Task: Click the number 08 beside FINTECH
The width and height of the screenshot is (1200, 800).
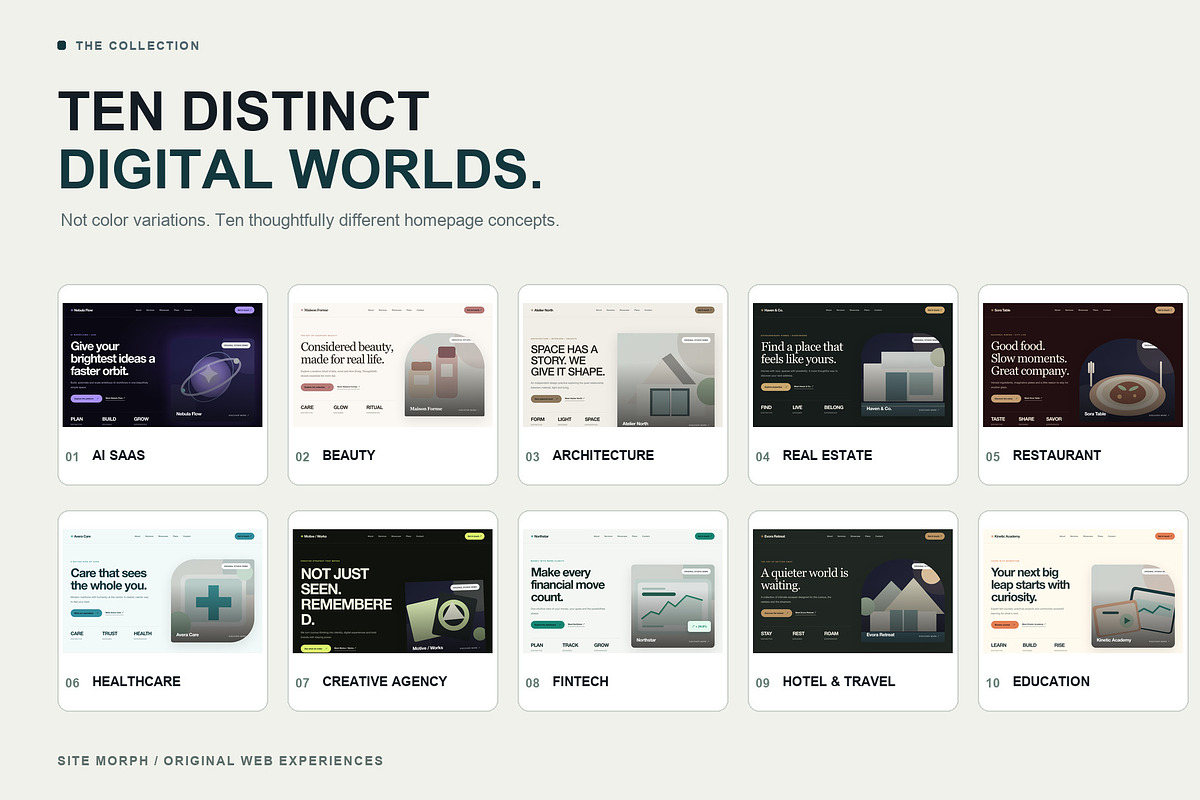Action: click(x=532, y=683)
